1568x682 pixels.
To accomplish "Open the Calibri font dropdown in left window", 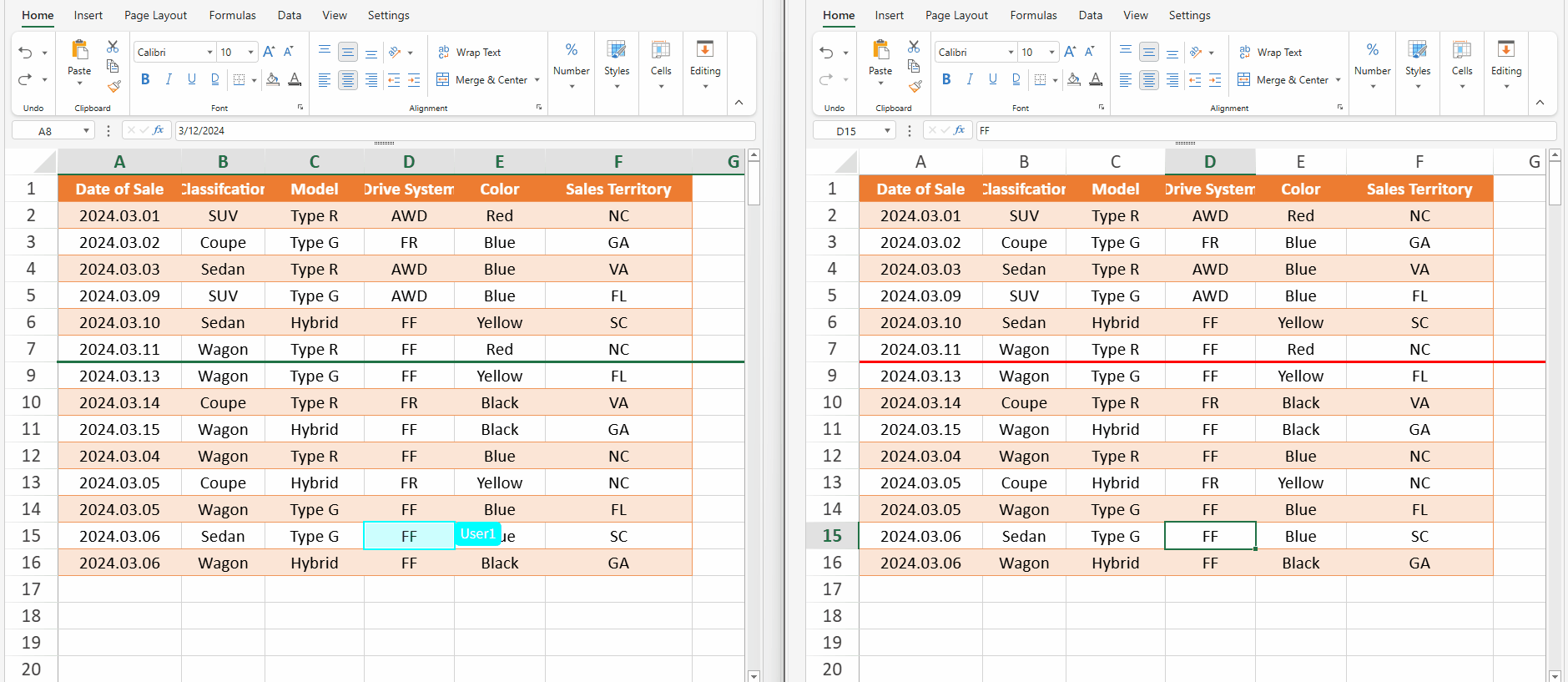I will pos(209,53).
